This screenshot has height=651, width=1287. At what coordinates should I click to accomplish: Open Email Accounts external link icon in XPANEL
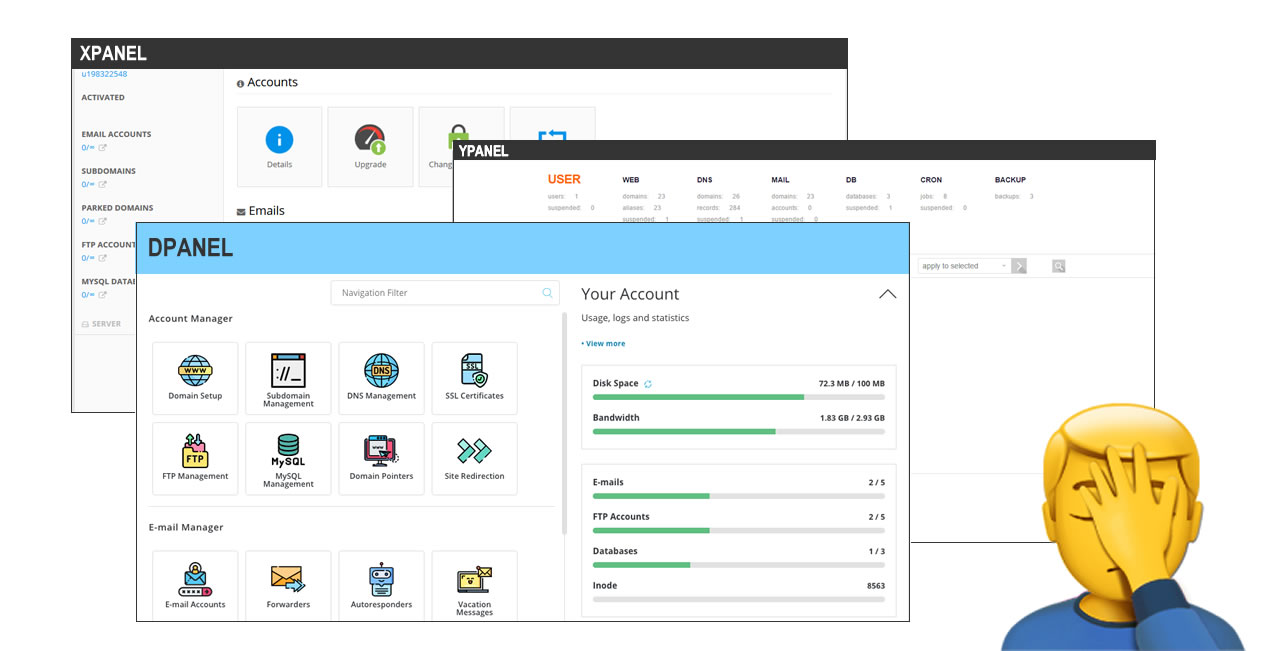click(x=102, y=148)
